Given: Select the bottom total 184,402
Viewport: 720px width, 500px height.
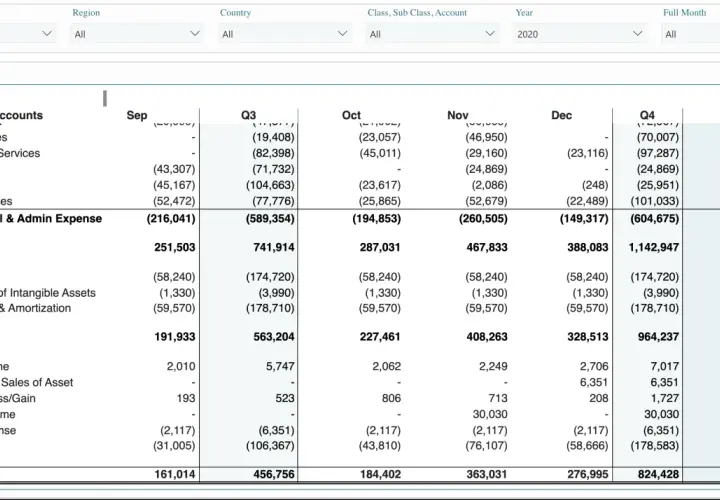Looking at the screenshot, I should click(380, 474).
